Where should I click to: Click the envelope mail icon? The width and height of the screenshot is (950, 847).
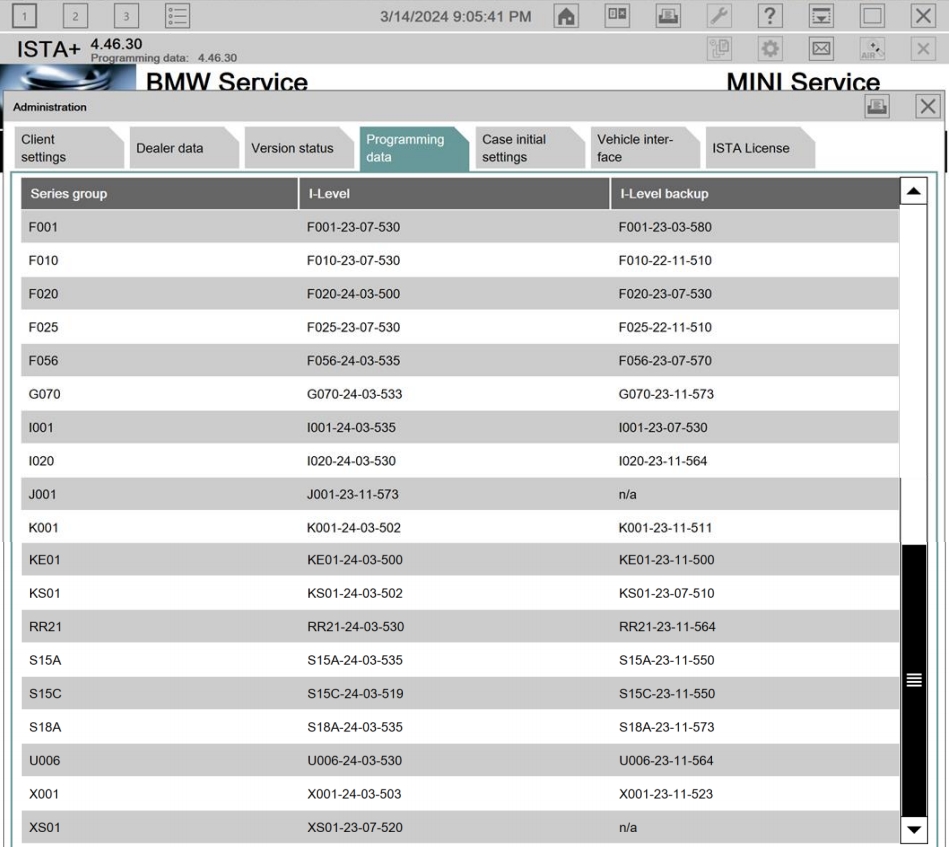click(821, 49)
